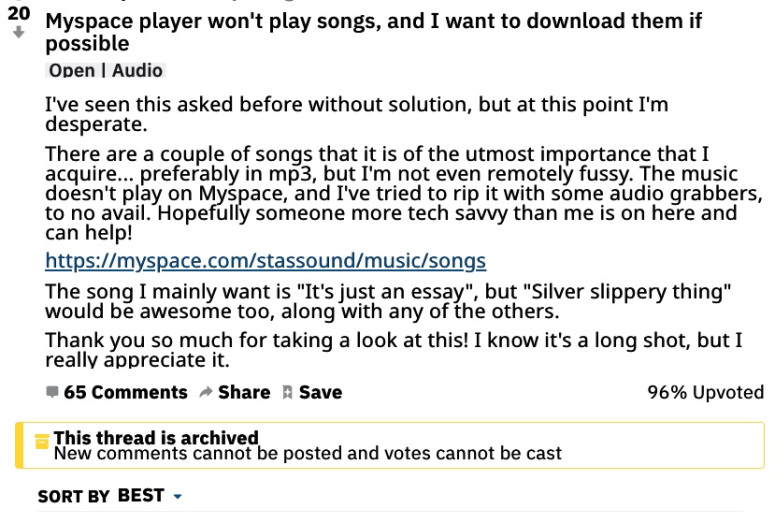The width and height of the screenshot is (775, 523).
Task: Click the speech bubble comments icon
Action: pos(52,392)
